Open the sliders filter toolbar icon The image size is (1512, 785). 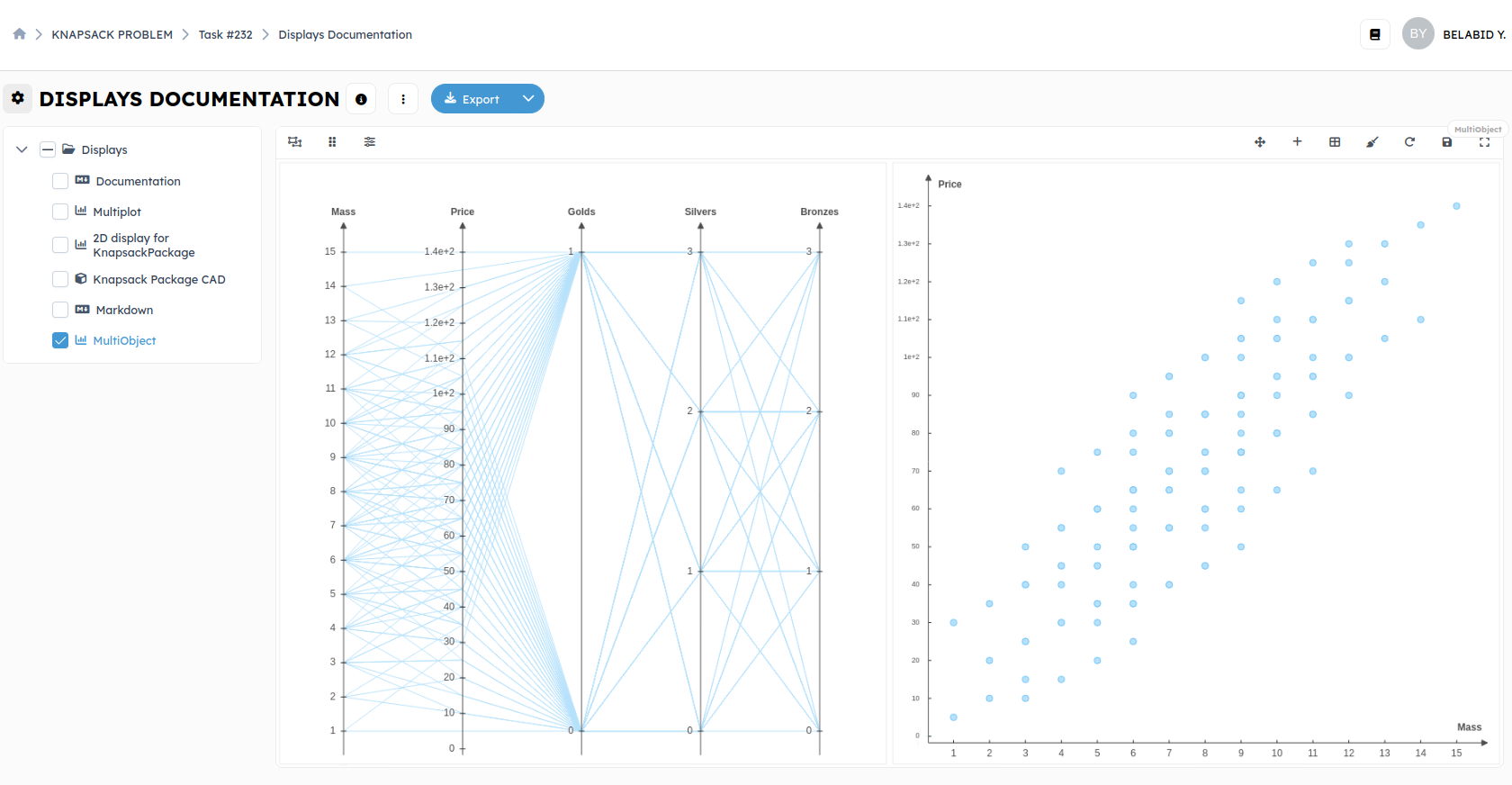click(x=370, y=141)
